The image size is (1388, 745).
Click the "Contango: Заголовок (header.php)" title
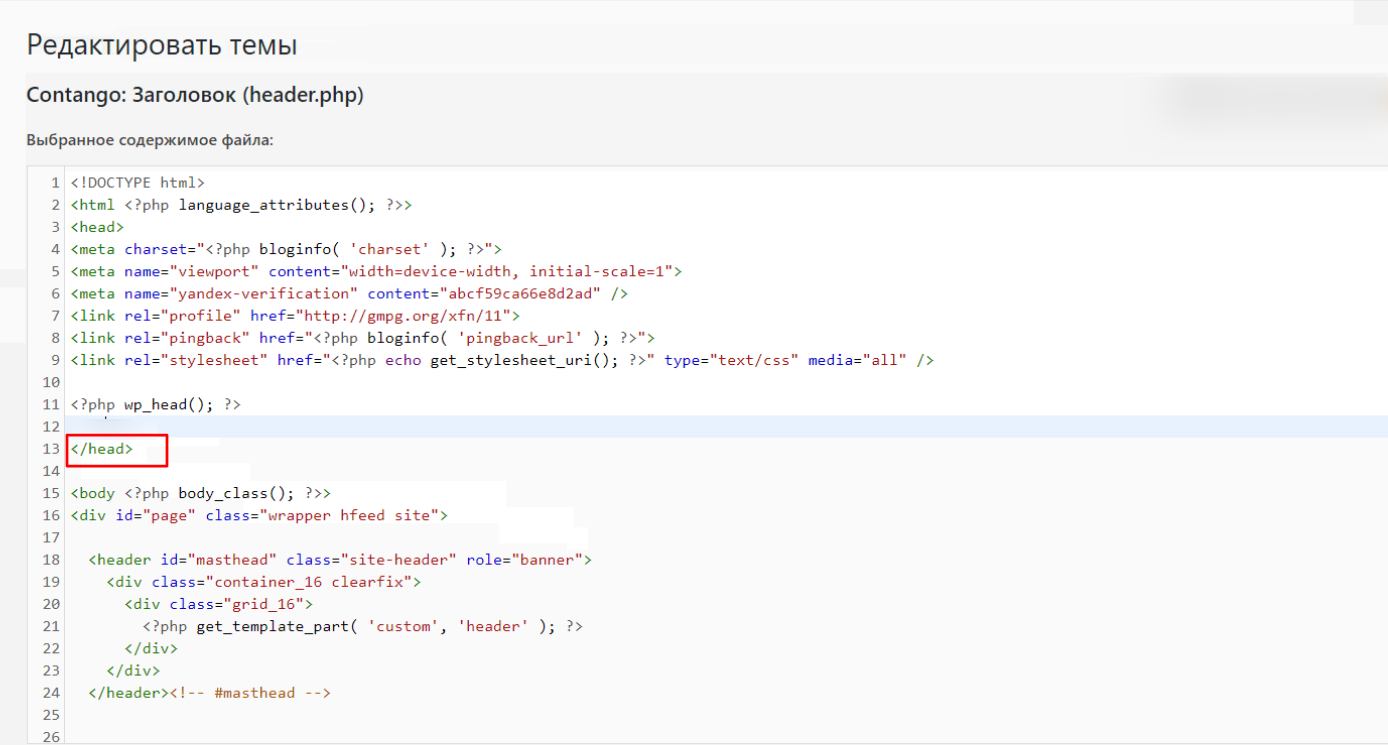(195, 96)
